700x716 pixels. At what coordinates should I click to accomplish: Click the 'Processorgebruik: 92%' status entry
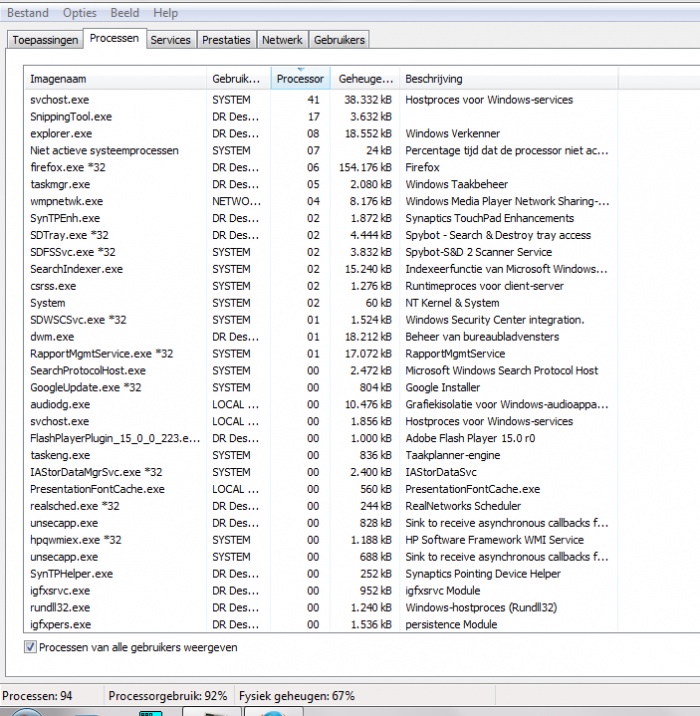[168, 696]
